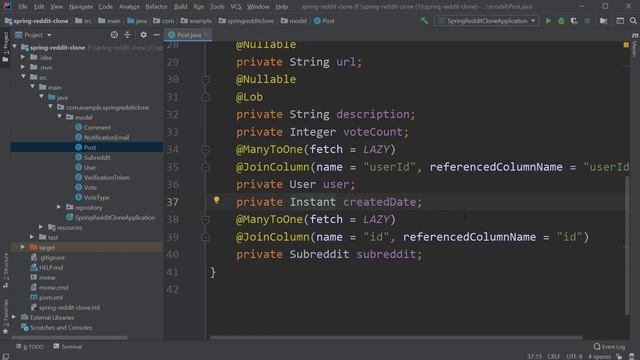Click the editor horizontal scrollbar
The width and height of the screenshot is (640, 360).
396,338
